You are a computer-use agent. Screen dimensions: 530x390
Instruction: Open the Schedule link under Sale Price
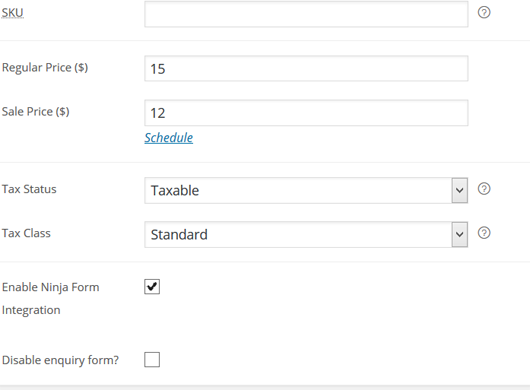169,138
